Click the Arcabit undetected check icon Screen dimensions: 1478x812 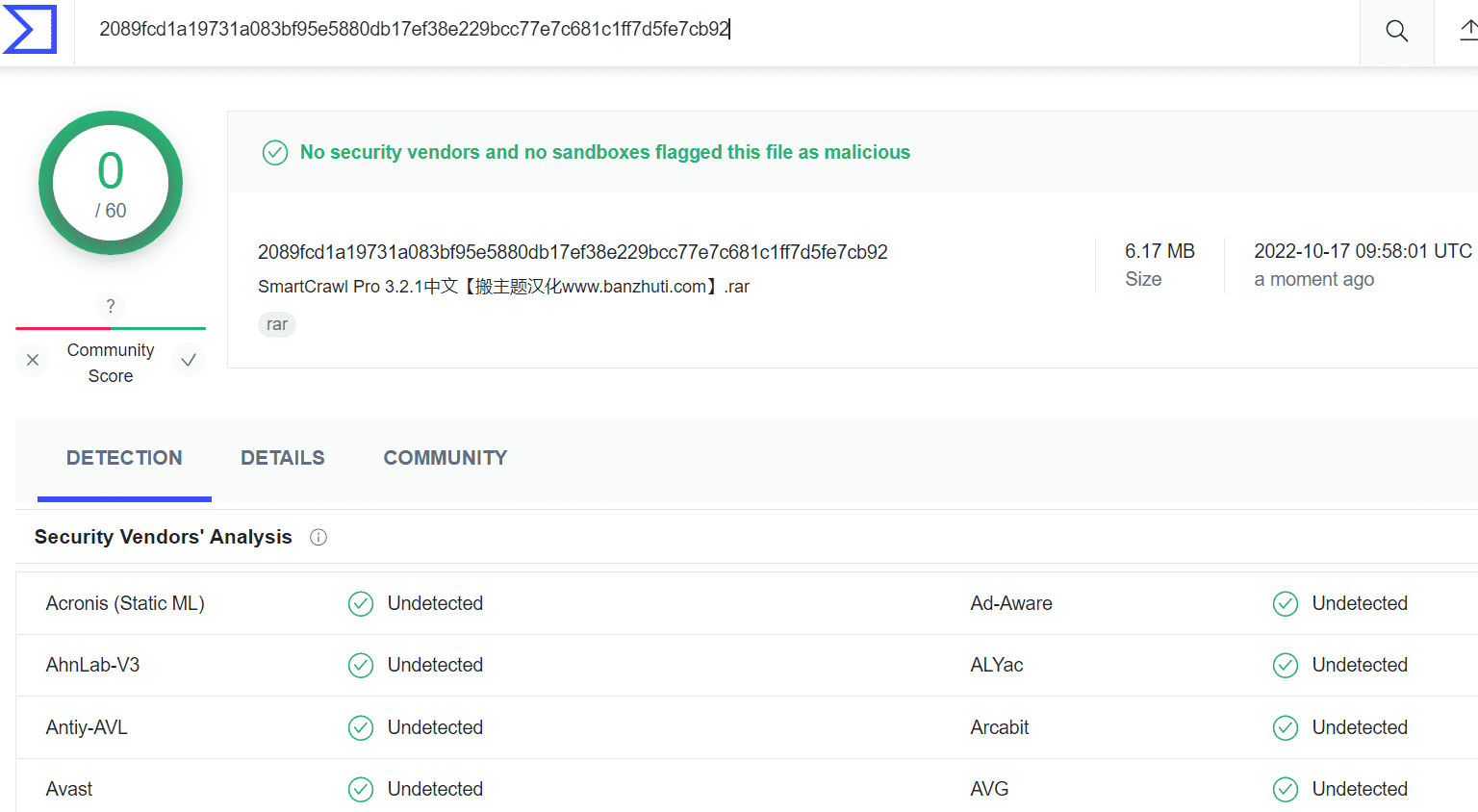1286,727
